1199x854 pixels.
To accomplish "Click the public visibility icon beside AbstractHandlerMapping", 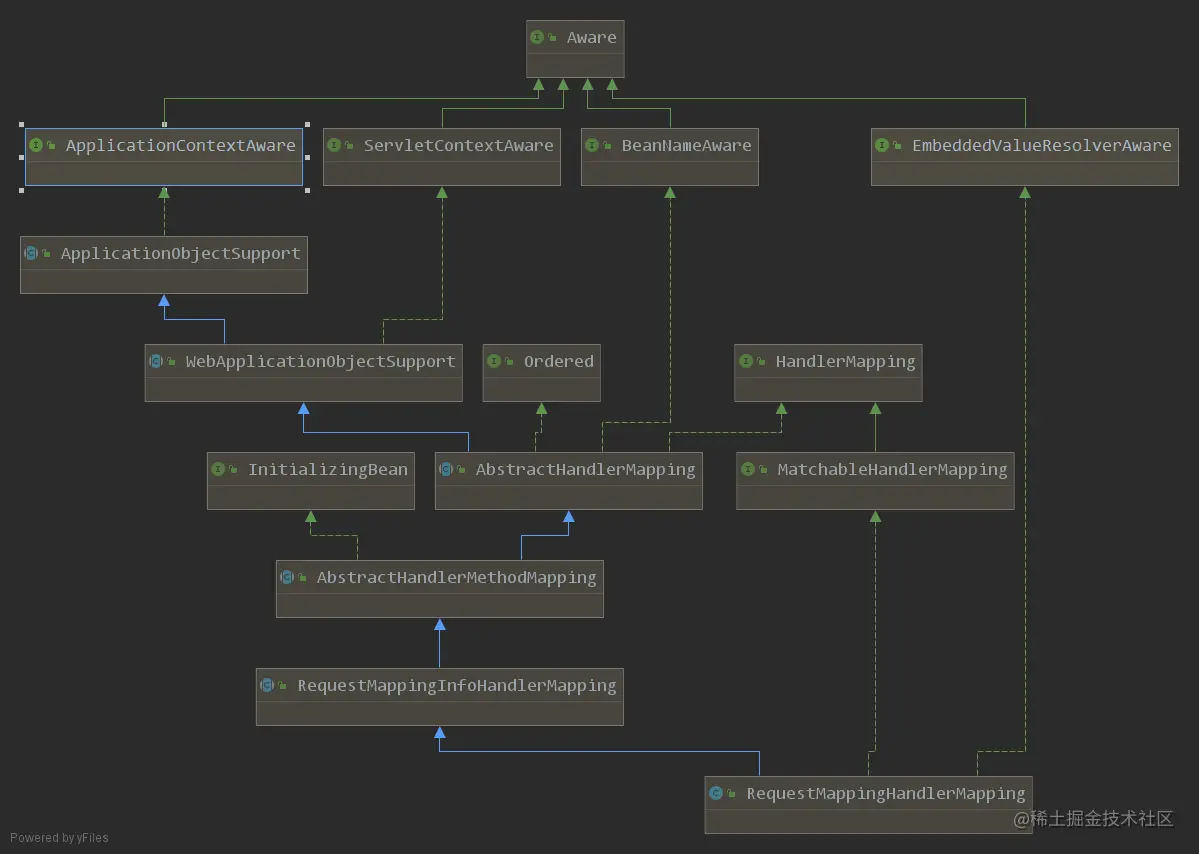I will coord(461,469).
